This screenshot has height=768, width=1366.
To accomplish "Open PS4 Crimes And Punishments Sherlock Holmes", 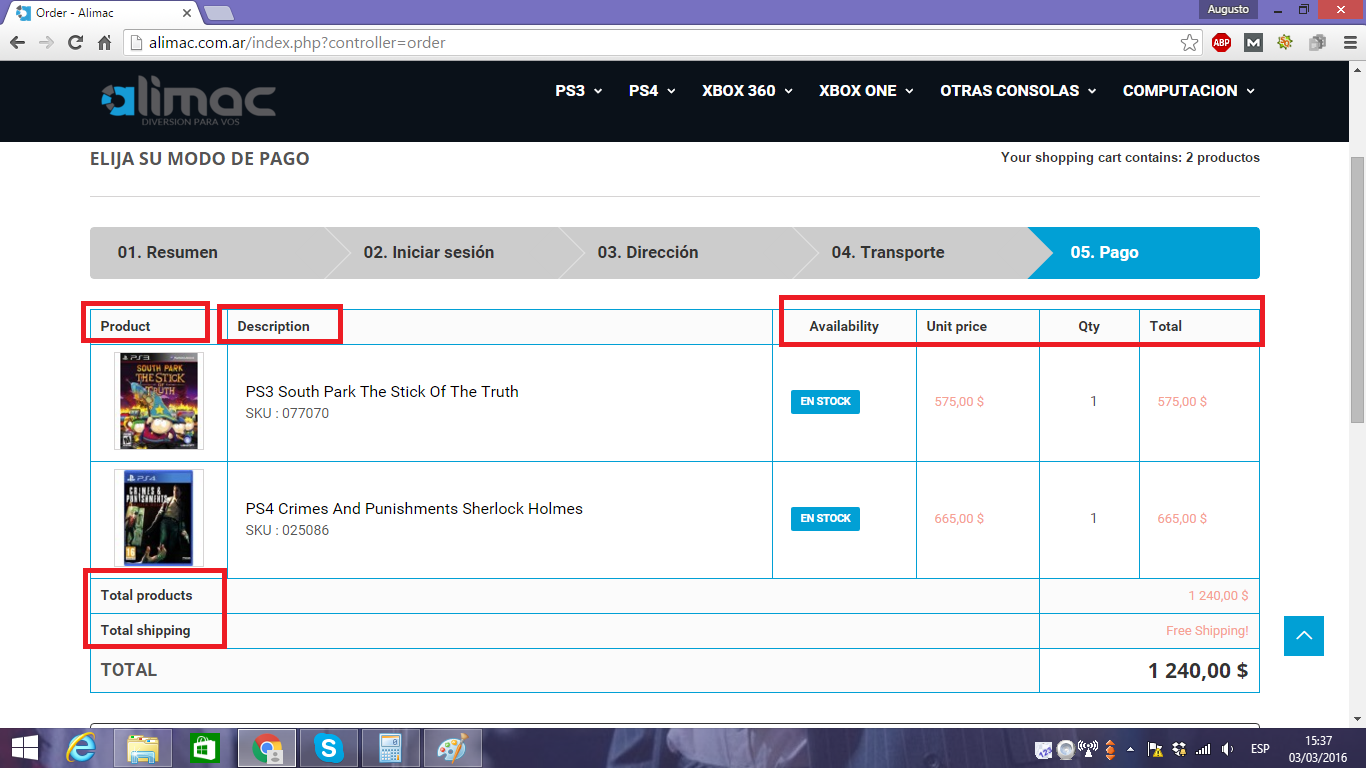I will [414, 509].
